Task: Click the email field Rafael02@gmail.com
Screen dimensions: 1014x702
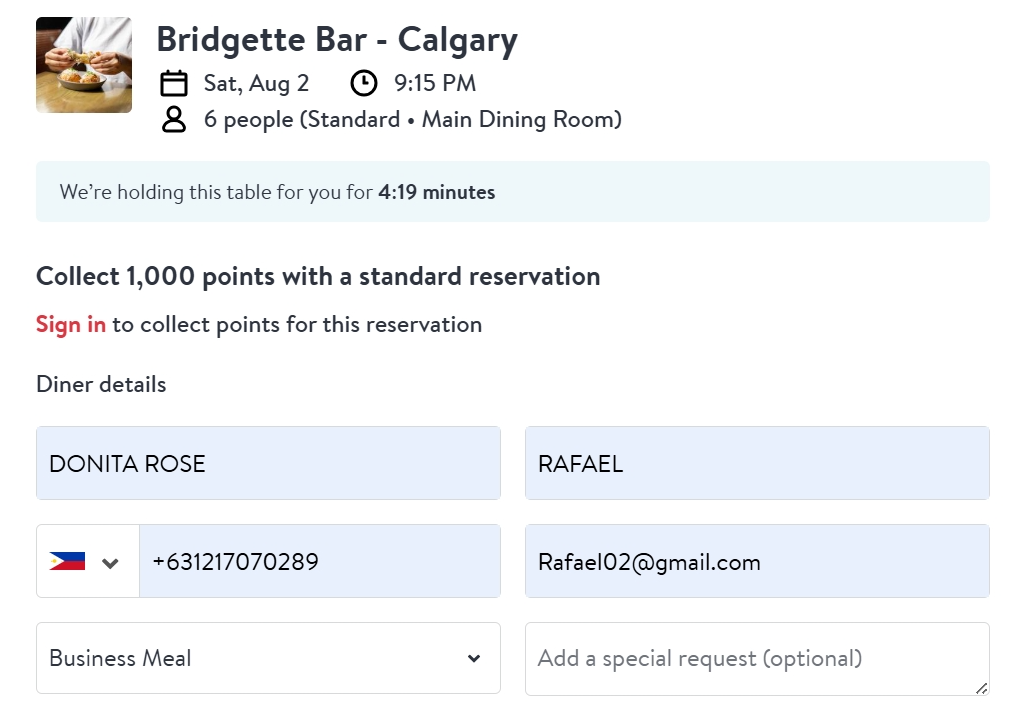Action: click(x=757, y=561)
